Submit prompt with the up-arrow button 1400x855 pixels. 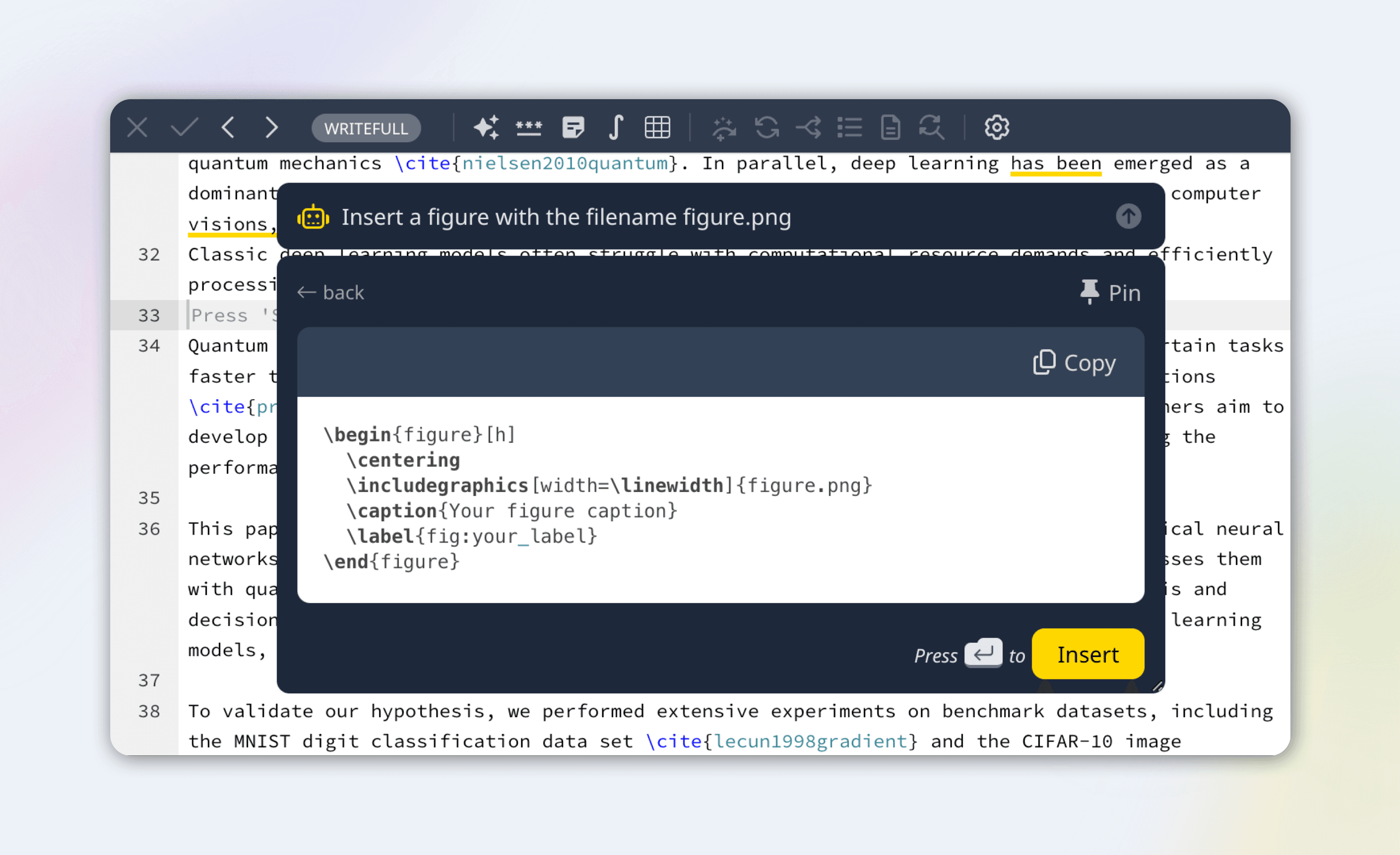[x=1128, y=216]
